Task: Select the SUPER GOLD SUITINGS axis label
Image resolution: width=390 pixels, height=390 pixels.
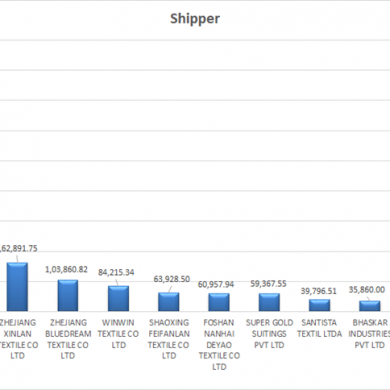Action: pyautogui.click(x=269, y=334)
